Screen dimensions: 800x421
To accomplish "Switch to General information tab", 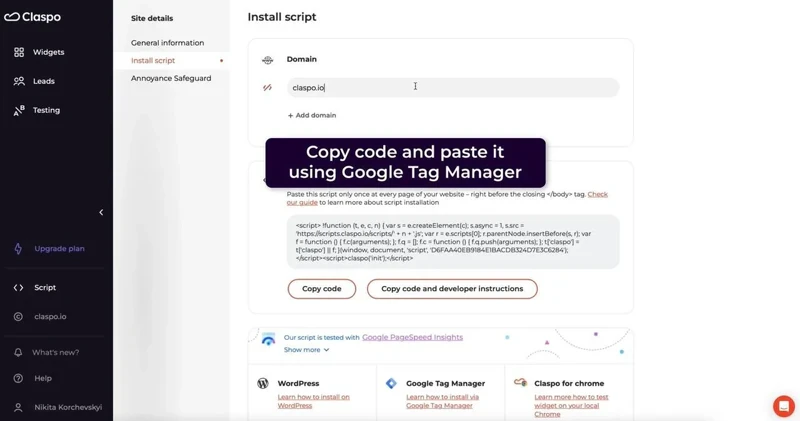I will tap(167, 43).
